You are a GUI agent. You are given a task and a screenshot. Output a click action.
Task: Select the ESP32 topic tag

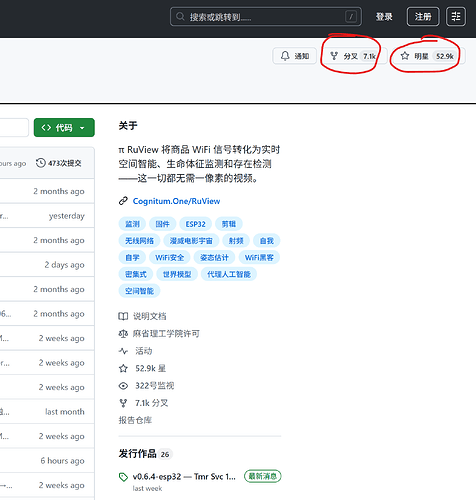coord(195,224)
